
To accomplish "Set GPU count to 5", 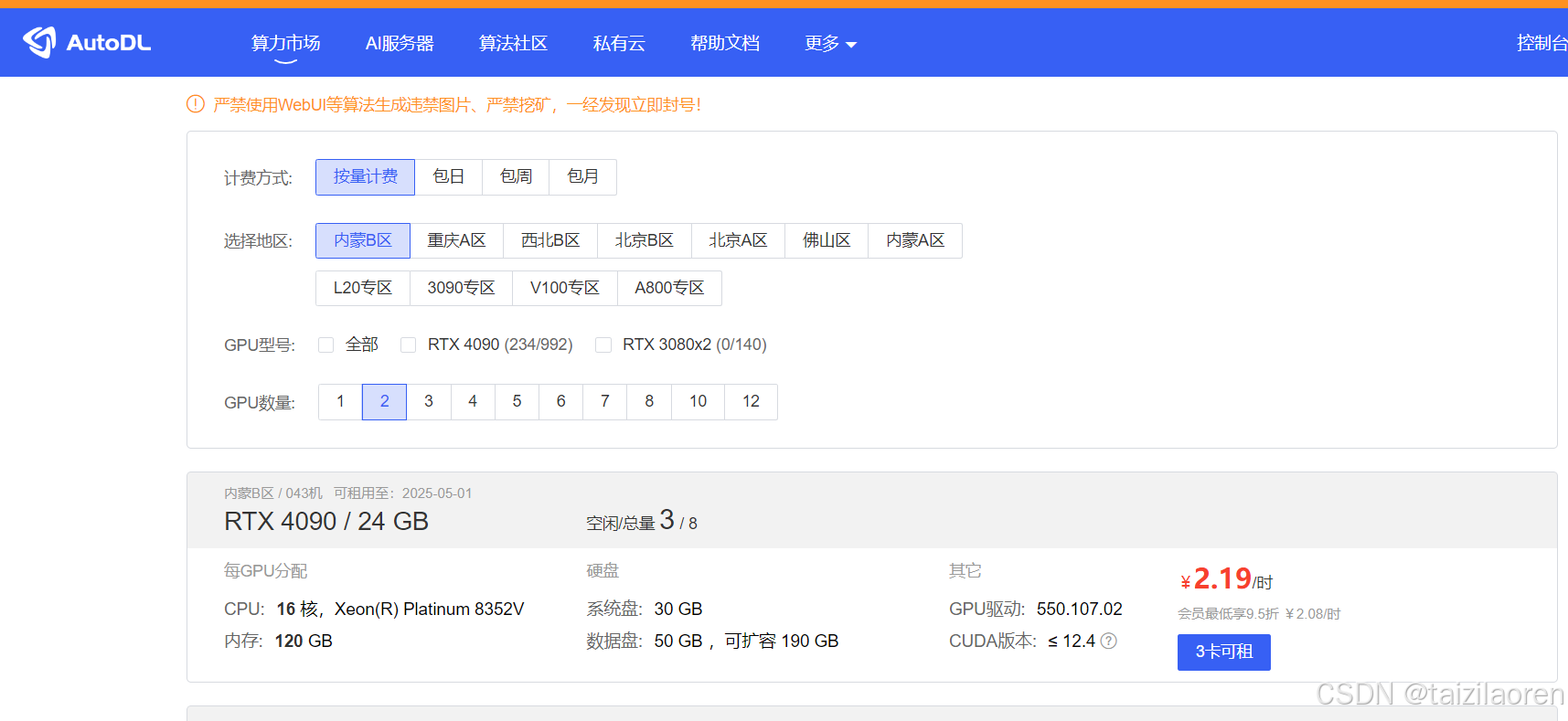I will tap(517, 401).
